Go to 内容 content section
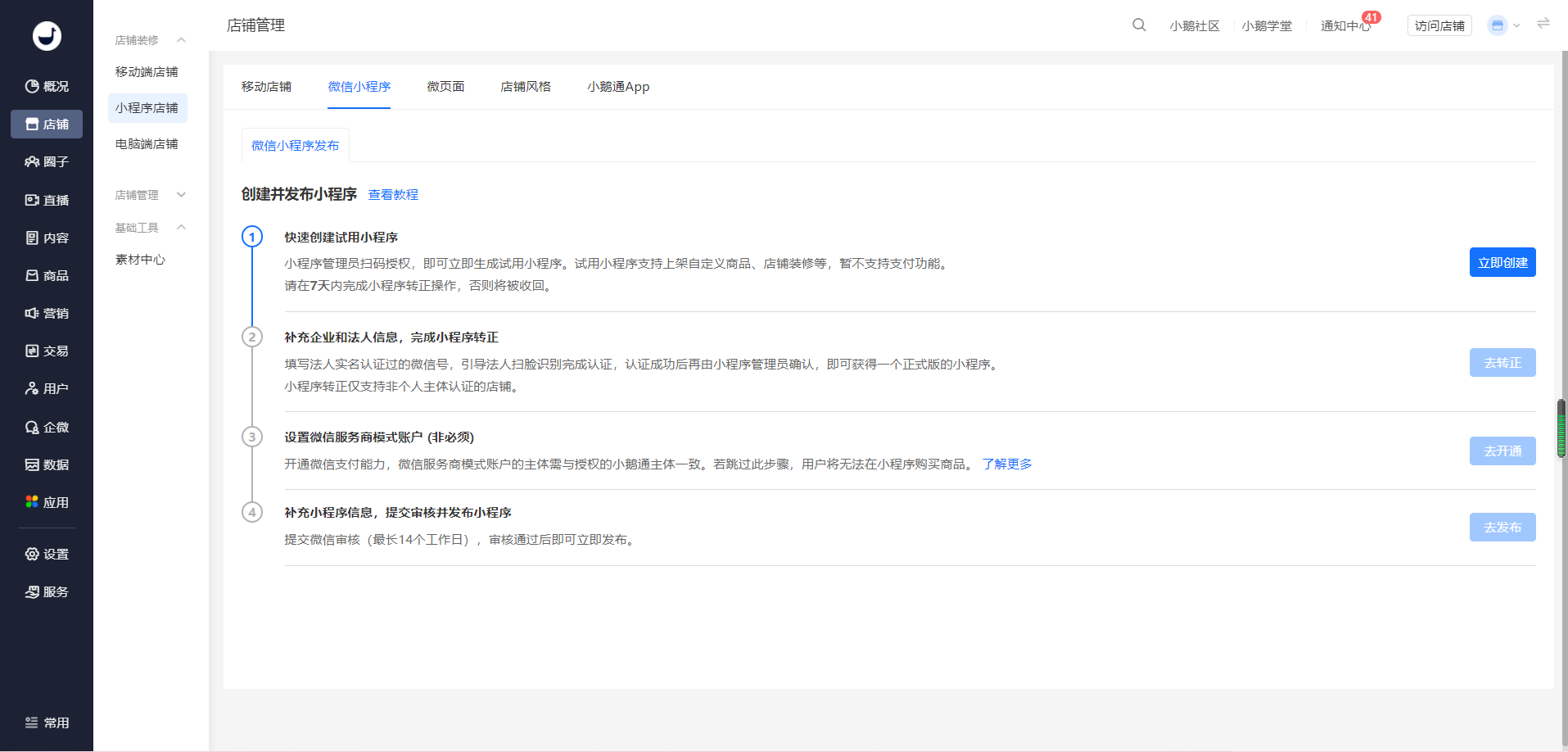Image resolution: width=1568 pixels, height=752 pixels. coord(47,238)
